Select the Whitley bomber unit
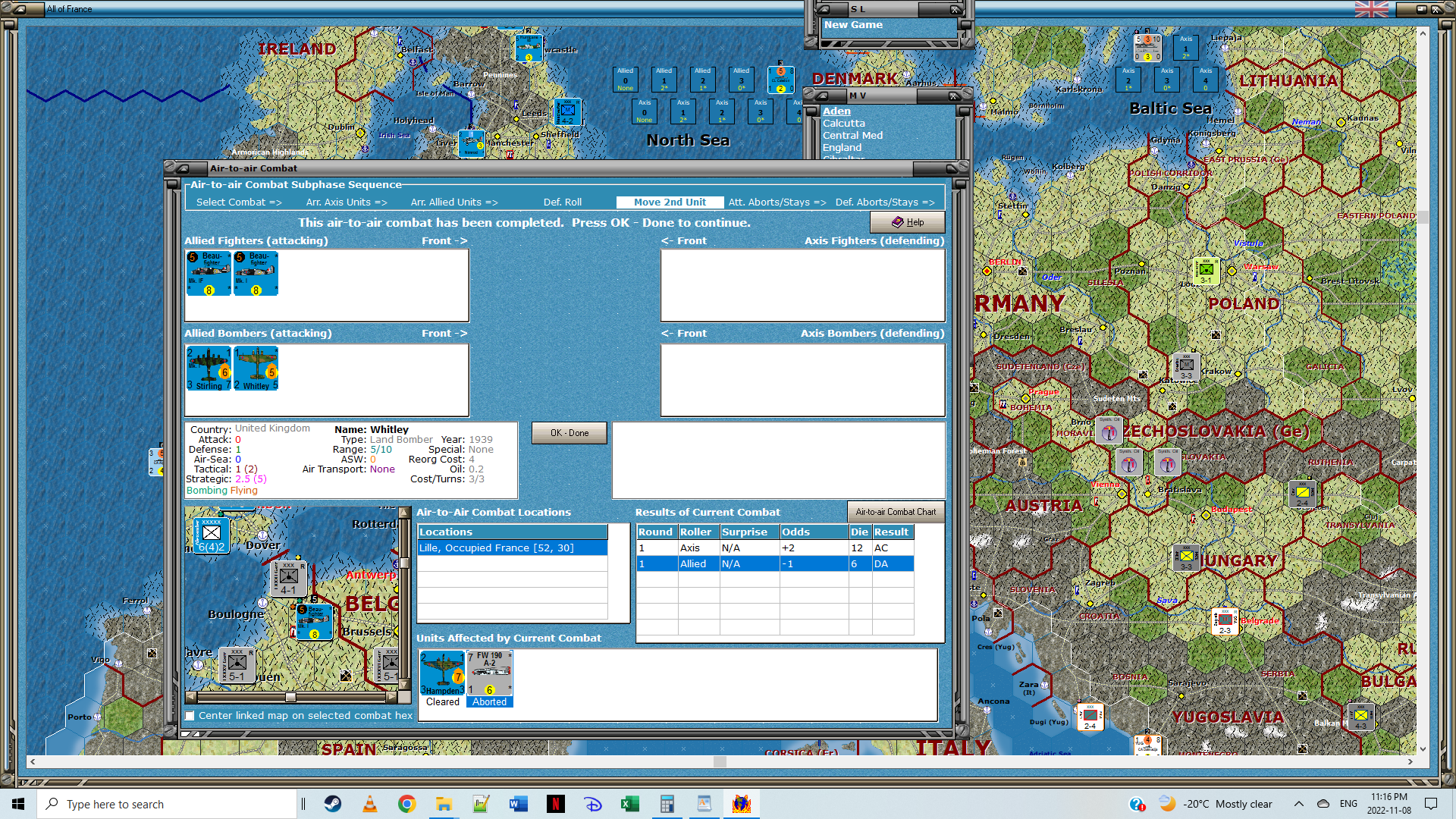This screenshot has width=1456, height=819. pyautogui.click(x=256, y=369)
